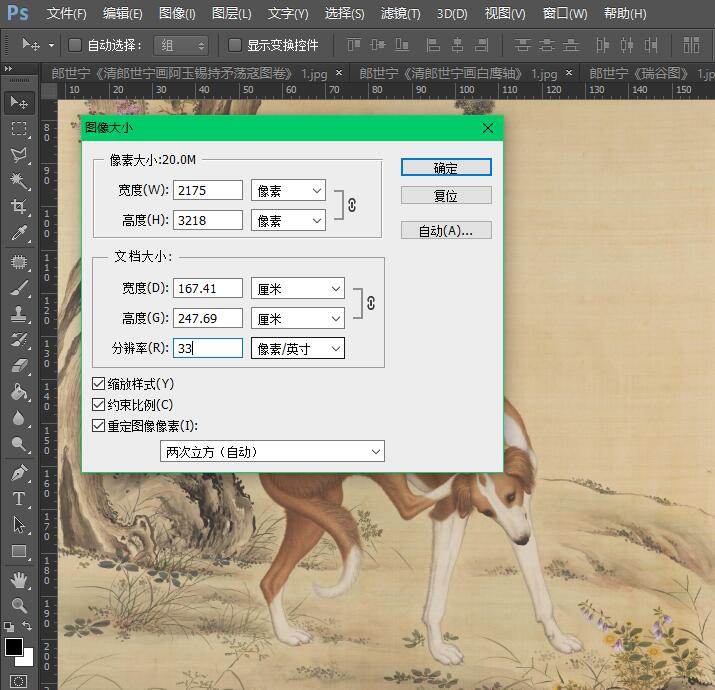
Task: Open the 图层(L) menu
Action: 232,14
